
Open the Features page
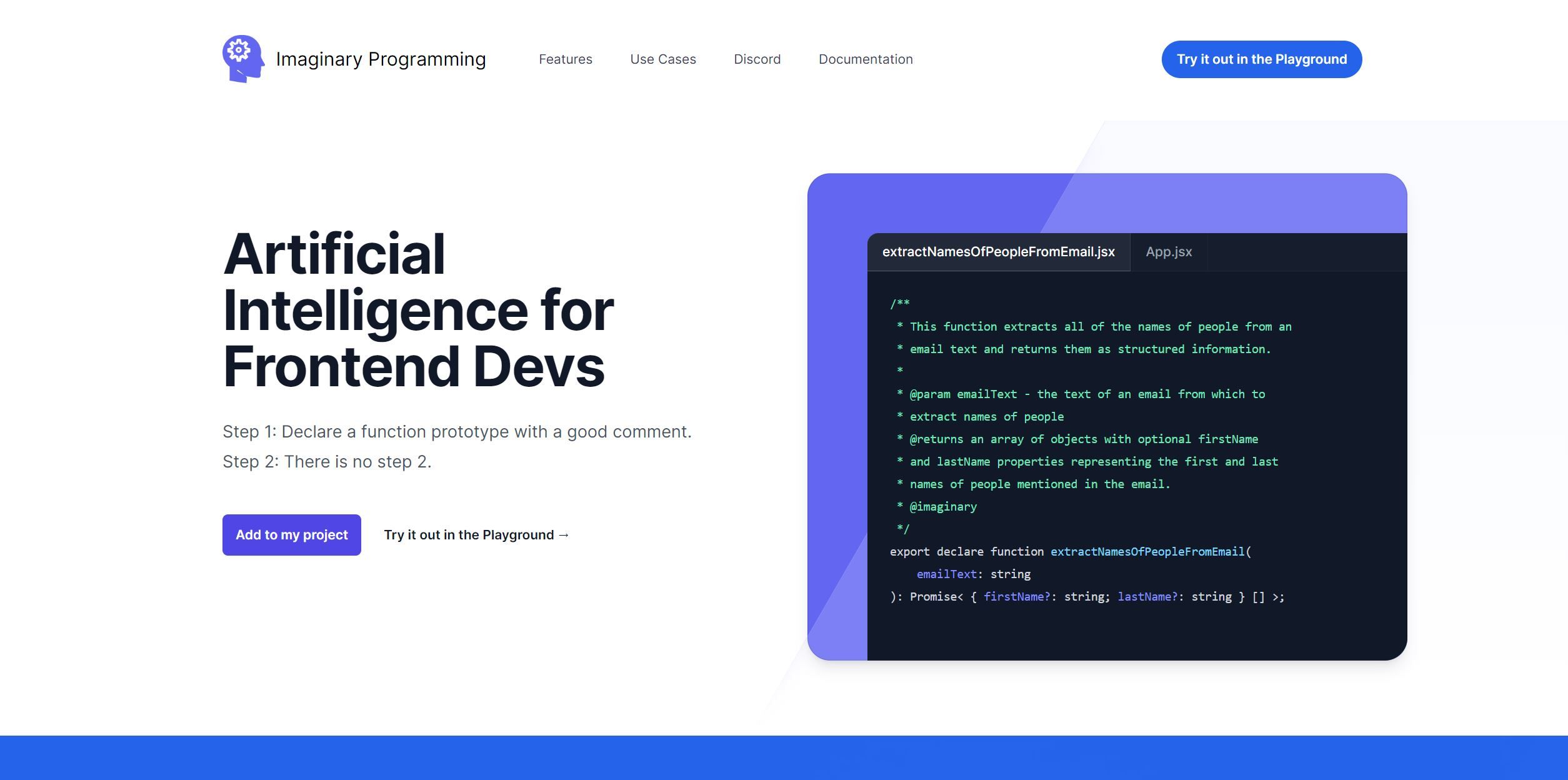(565, 59)
